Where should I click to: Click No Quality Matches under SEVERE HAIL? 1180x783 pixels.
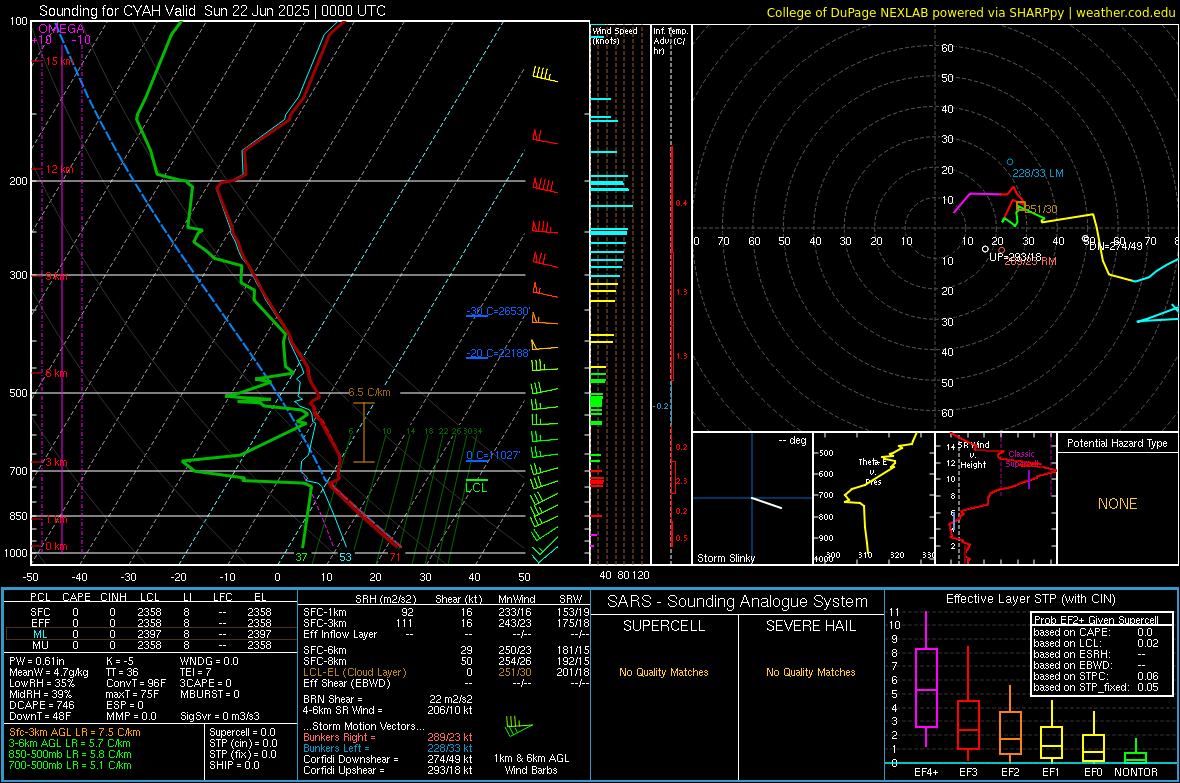[810, 672]
